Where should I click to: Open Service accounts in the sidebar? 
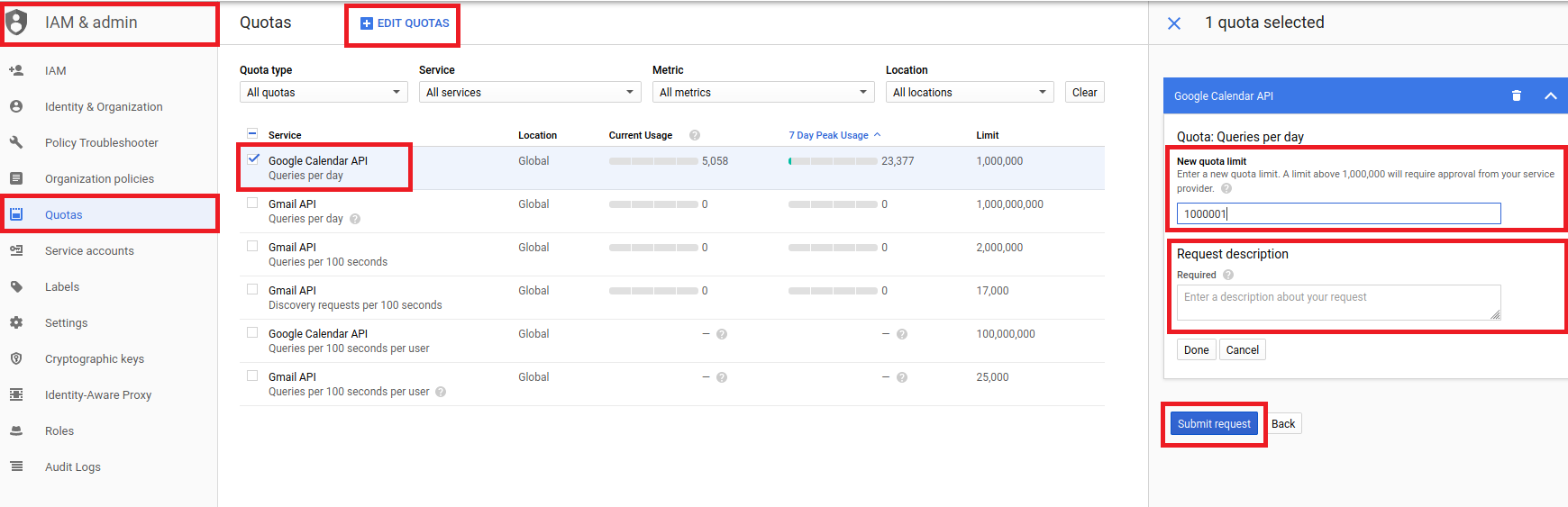coord(89,250)
